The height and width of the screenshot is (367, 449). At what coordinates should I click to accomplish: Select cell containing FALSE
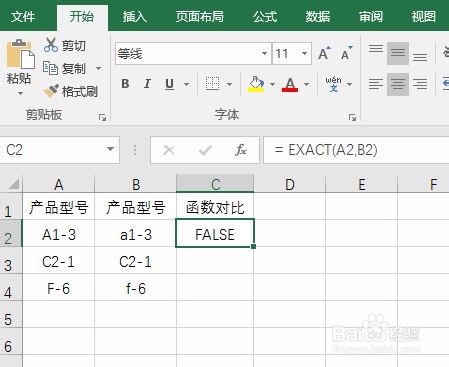click(215, 233)
